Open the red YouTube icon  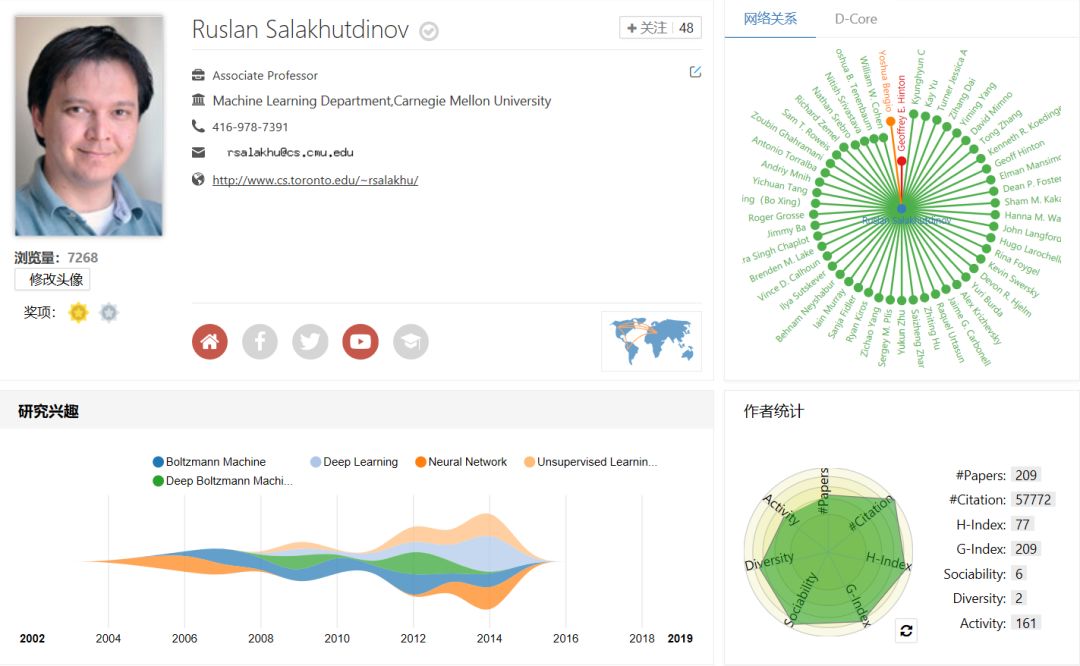tap(360, 342)
